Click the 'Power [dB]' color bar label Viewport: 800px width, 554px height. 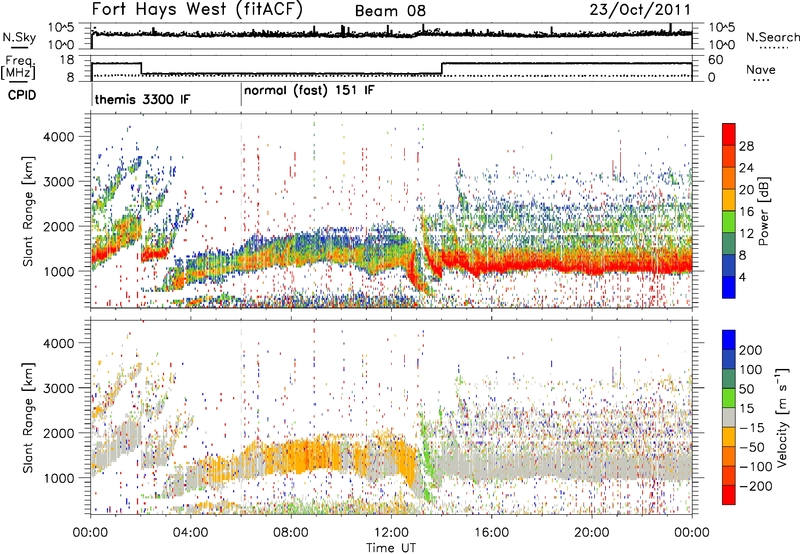pos(763,211)
